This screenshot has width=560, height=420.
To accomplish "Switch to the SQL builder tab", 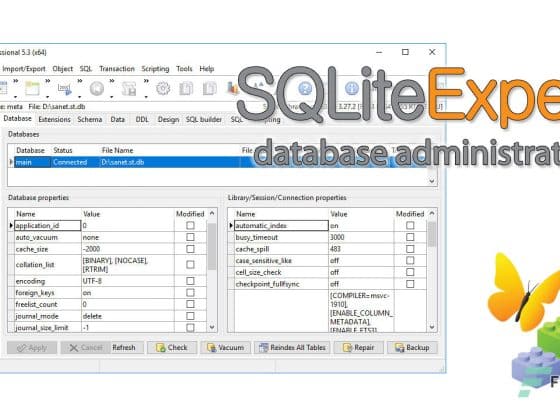I will point(204,119).
